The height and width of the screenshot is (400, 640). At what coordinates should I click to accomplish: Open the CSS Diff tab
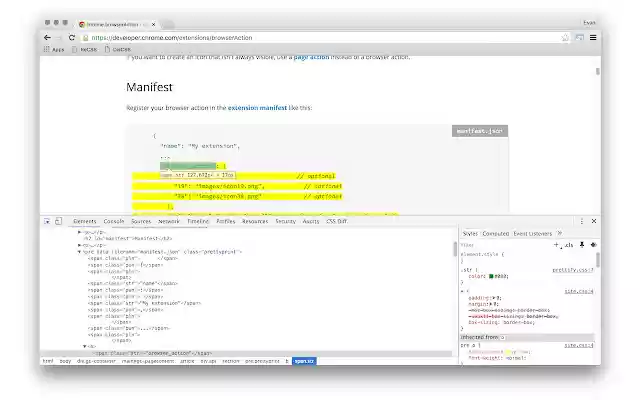337,221
